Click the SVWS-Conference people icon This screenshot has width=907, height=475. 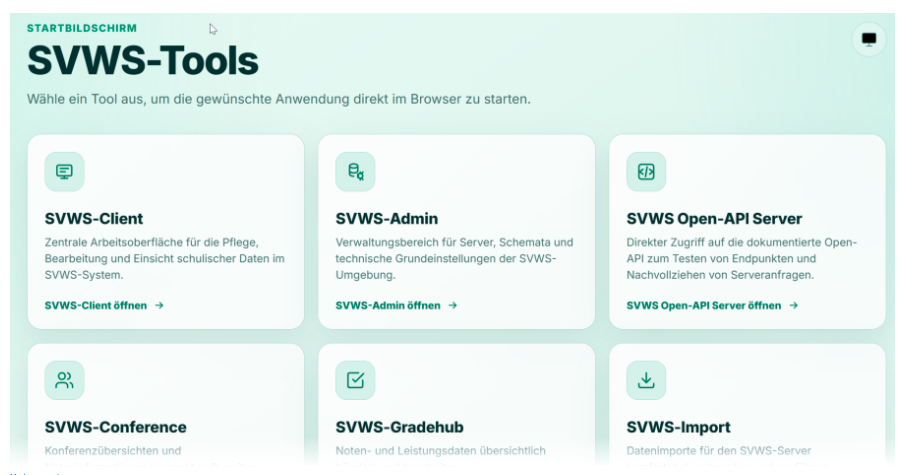click(64, 380)
